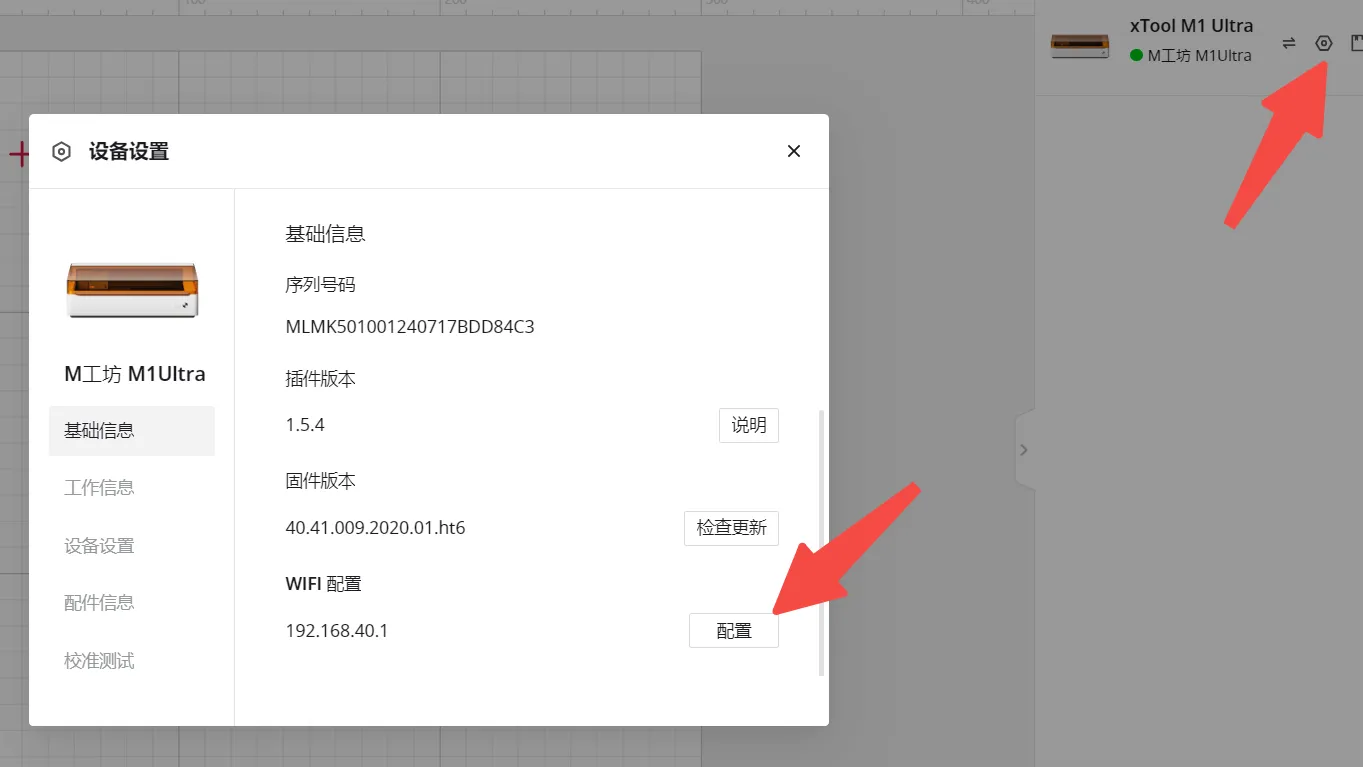Click the M1 Ultra device image in the dialog
The image size is (1363, 767).
click(132, 290)
